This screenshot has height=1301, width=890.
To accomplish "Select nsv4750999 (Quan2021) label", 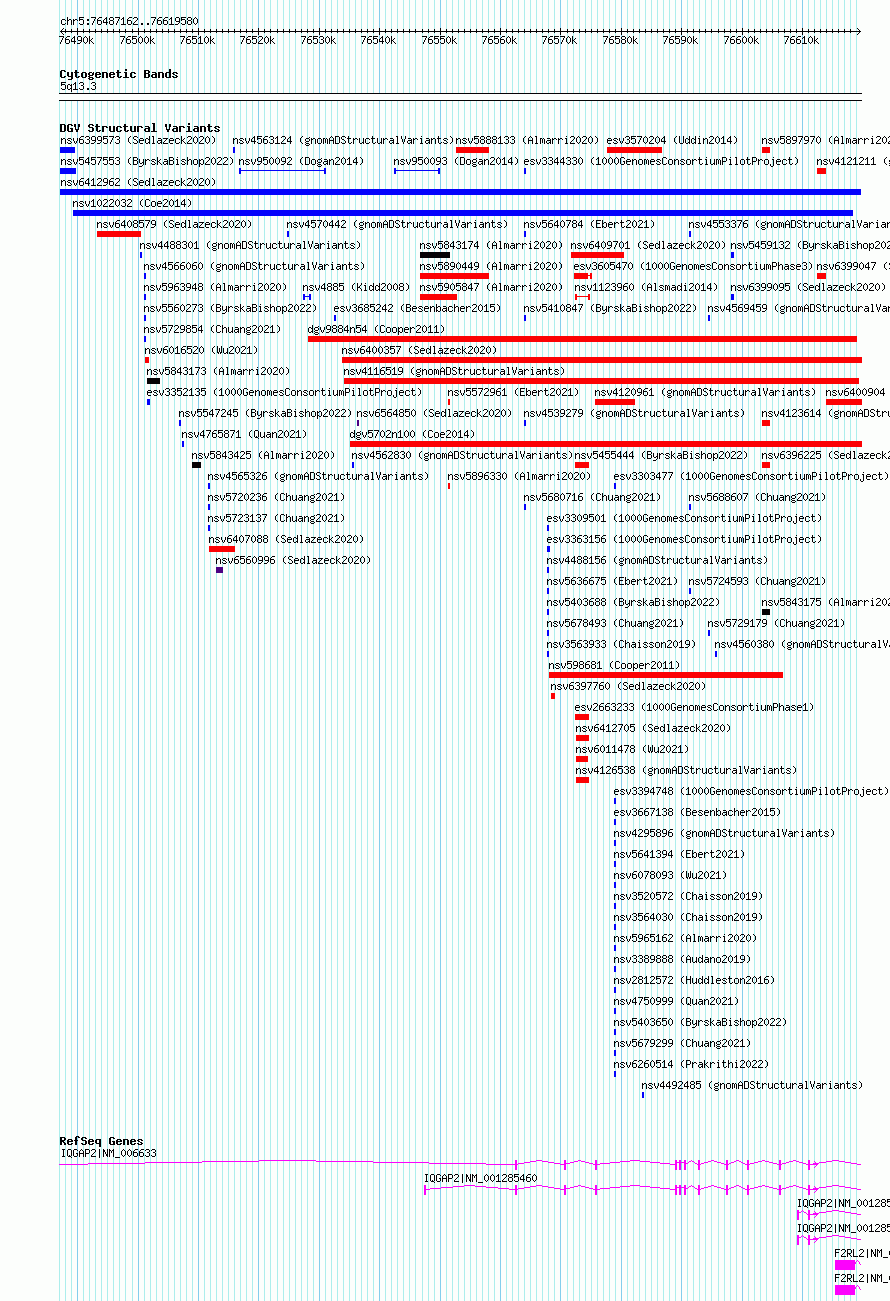I will [x=676, y=1002].
